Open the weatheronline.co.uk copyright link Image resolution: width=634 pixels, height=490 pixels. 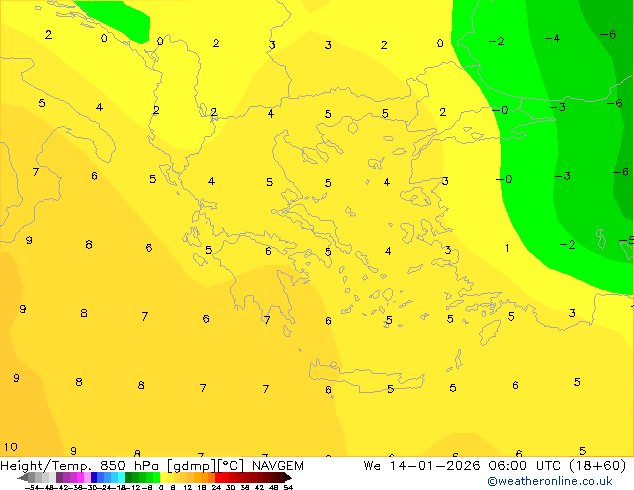pyautogui.click(x=550, y=481)
